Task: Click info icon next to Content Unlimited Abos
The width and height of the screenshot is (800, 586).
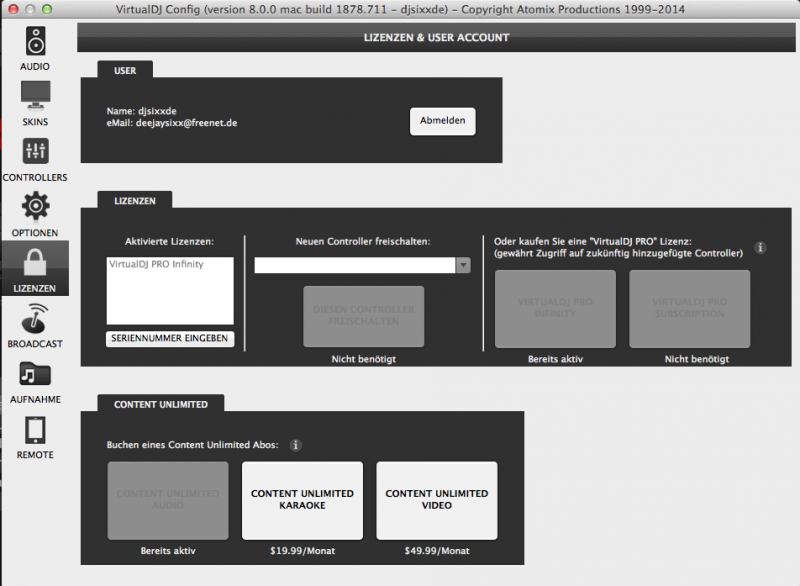Action: coord(295,445)
